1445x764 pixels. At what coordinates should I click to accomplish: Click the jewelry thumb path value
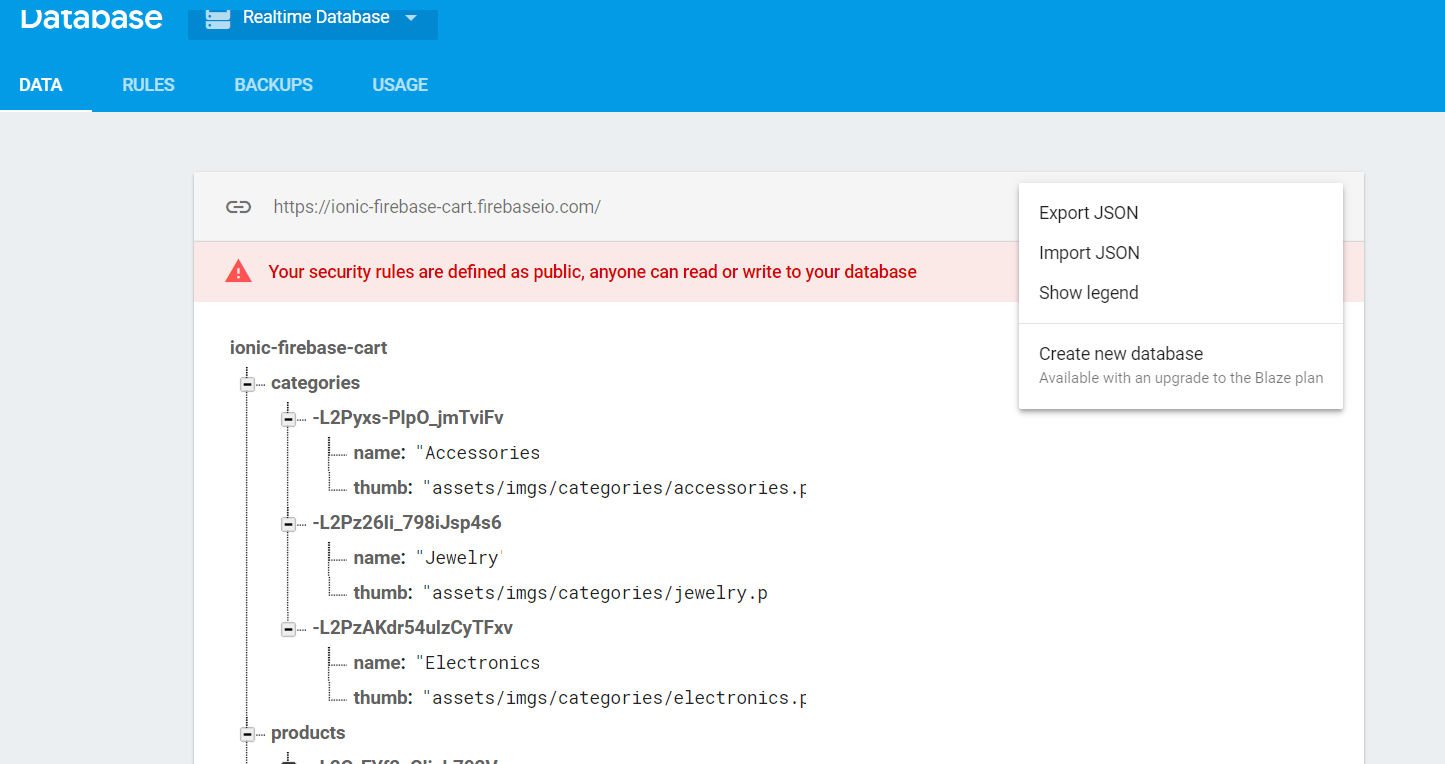595,593
